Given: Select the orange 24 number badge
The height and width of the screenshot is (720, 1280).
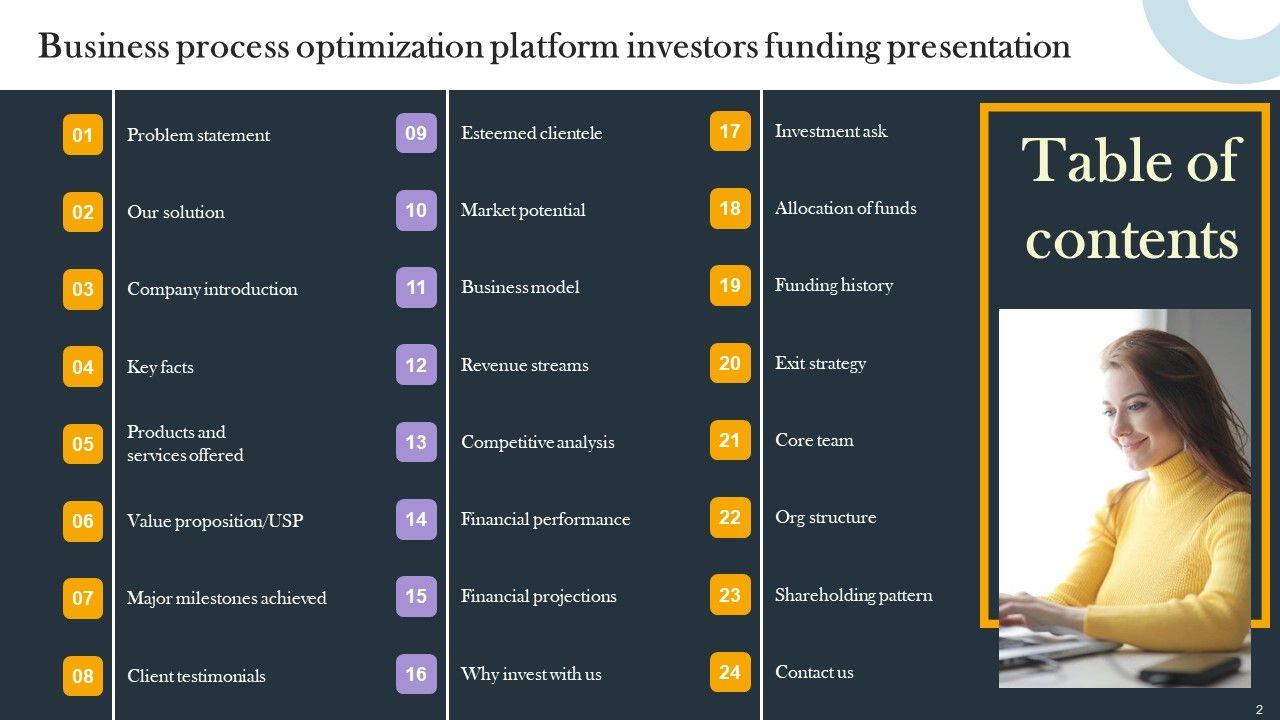Looking at the screenshot, I should [730, 672].
